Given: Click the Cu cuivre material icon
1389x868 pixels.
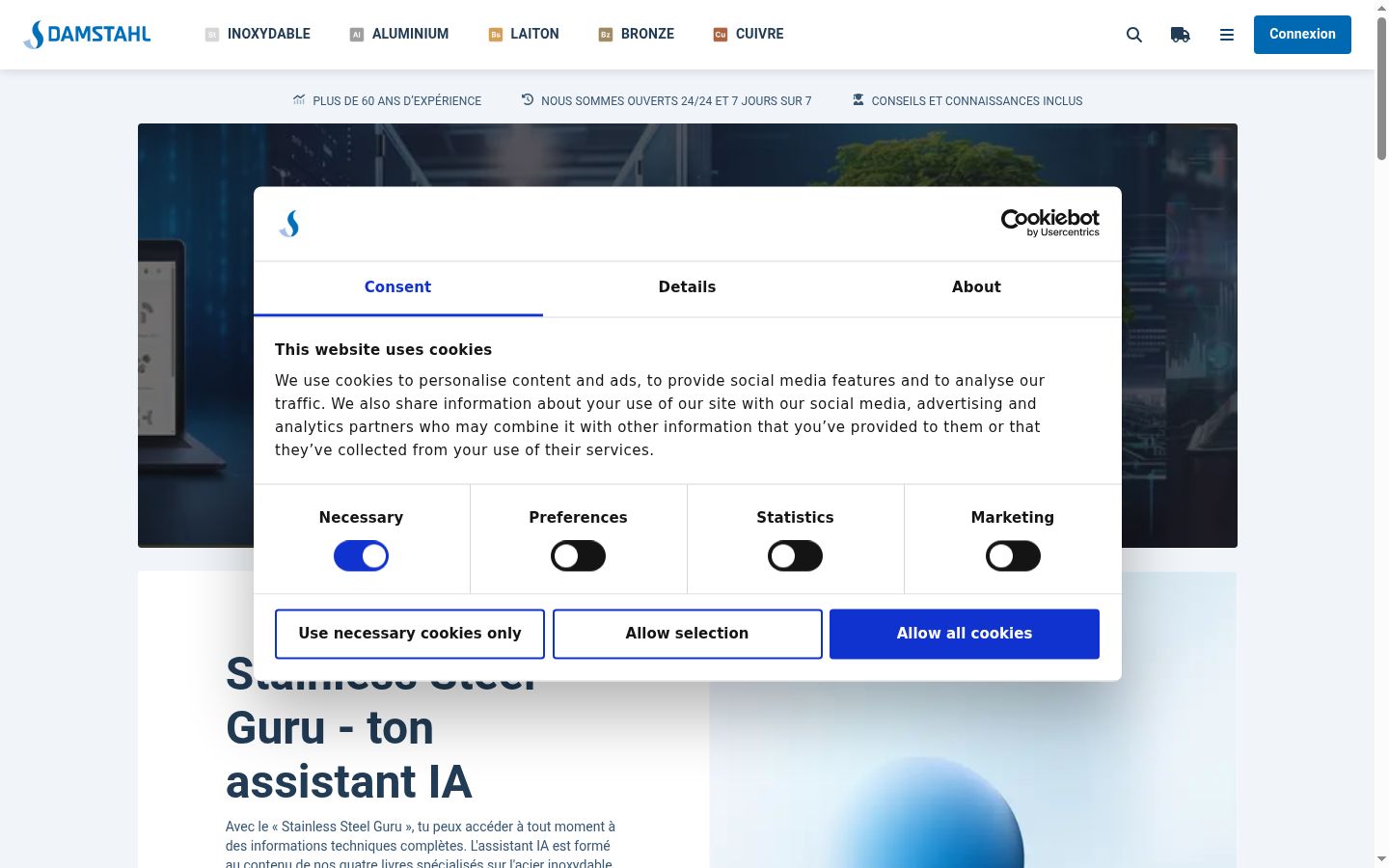Looking at the screenshot, I should point(721,35).
